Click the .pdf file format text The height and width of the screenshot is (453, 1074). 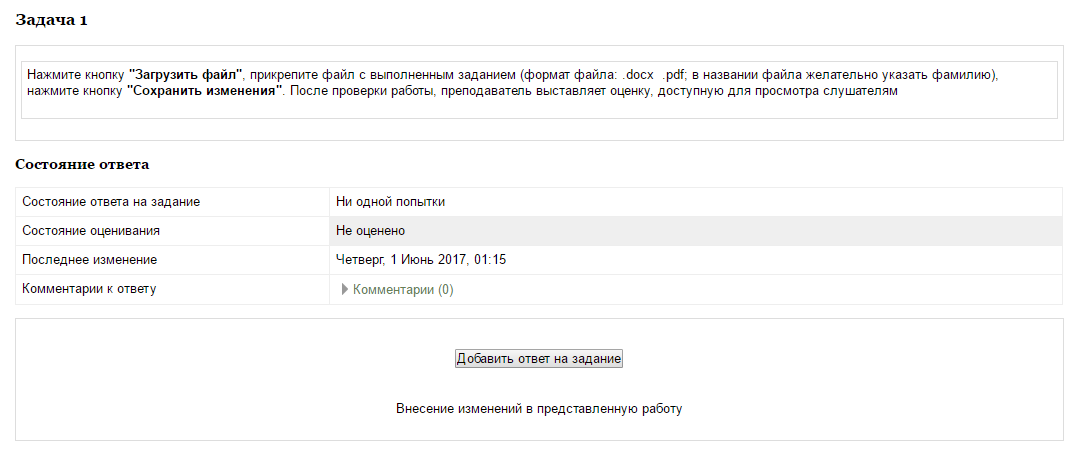pos(673,75)
